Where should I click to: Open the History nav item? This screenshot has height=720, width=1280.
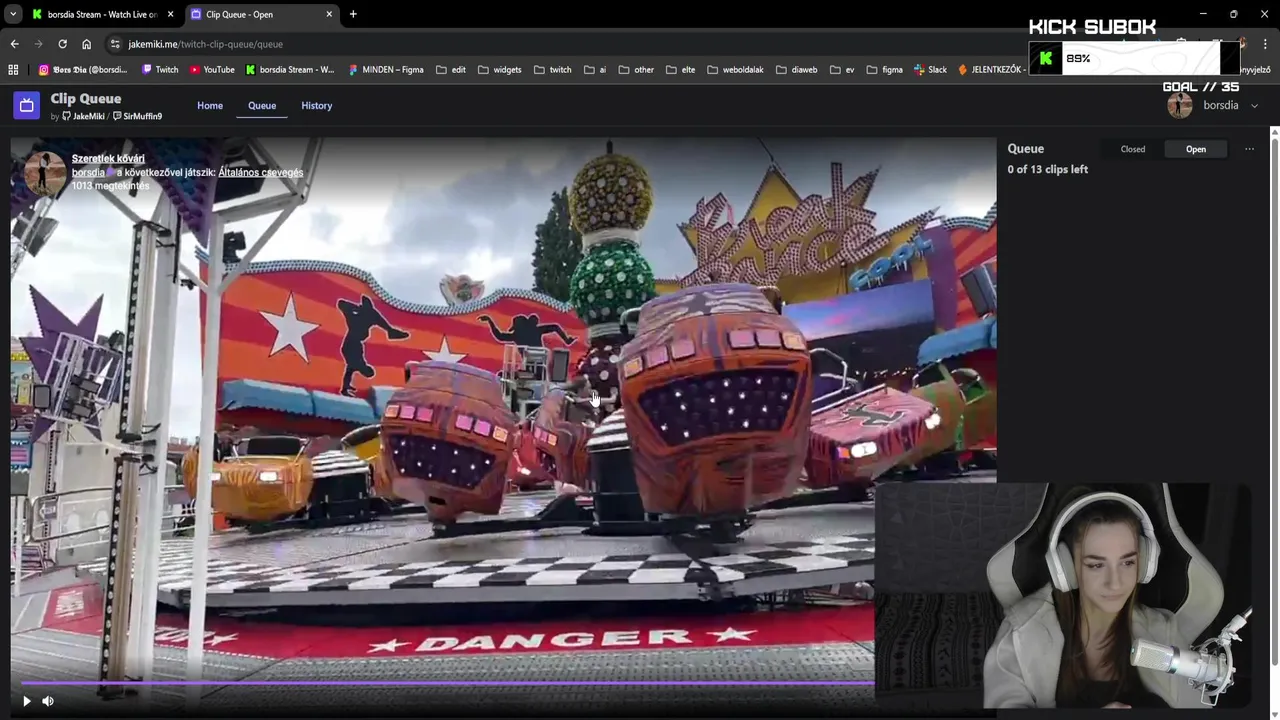coord(317,106)
